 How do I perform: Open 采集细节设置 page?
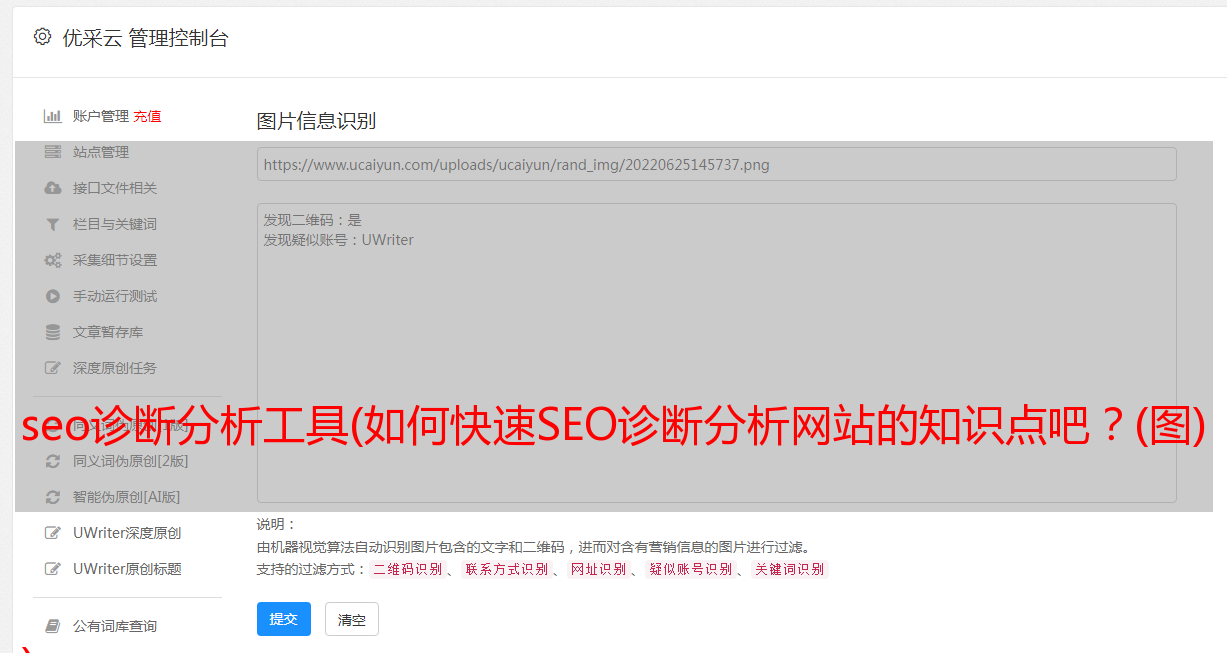pos(115,260)
